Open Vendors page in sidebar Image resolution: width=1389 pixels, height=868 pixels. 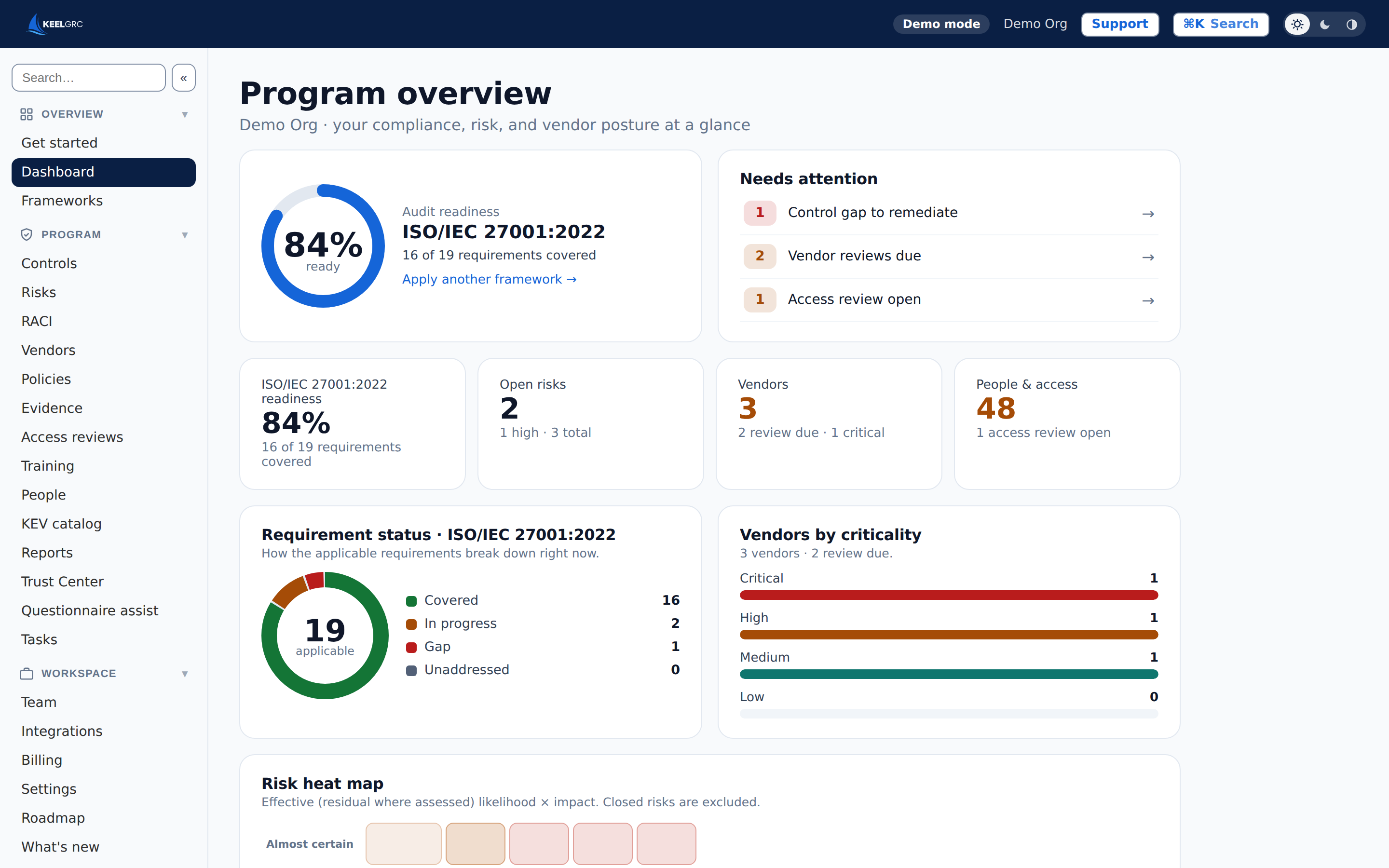(103, 350)
